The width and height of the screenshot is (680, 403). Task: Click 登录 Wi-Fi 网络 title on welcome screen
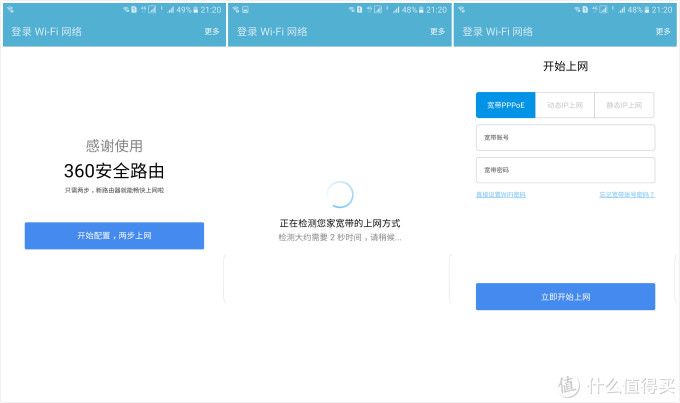coord(46,31)
